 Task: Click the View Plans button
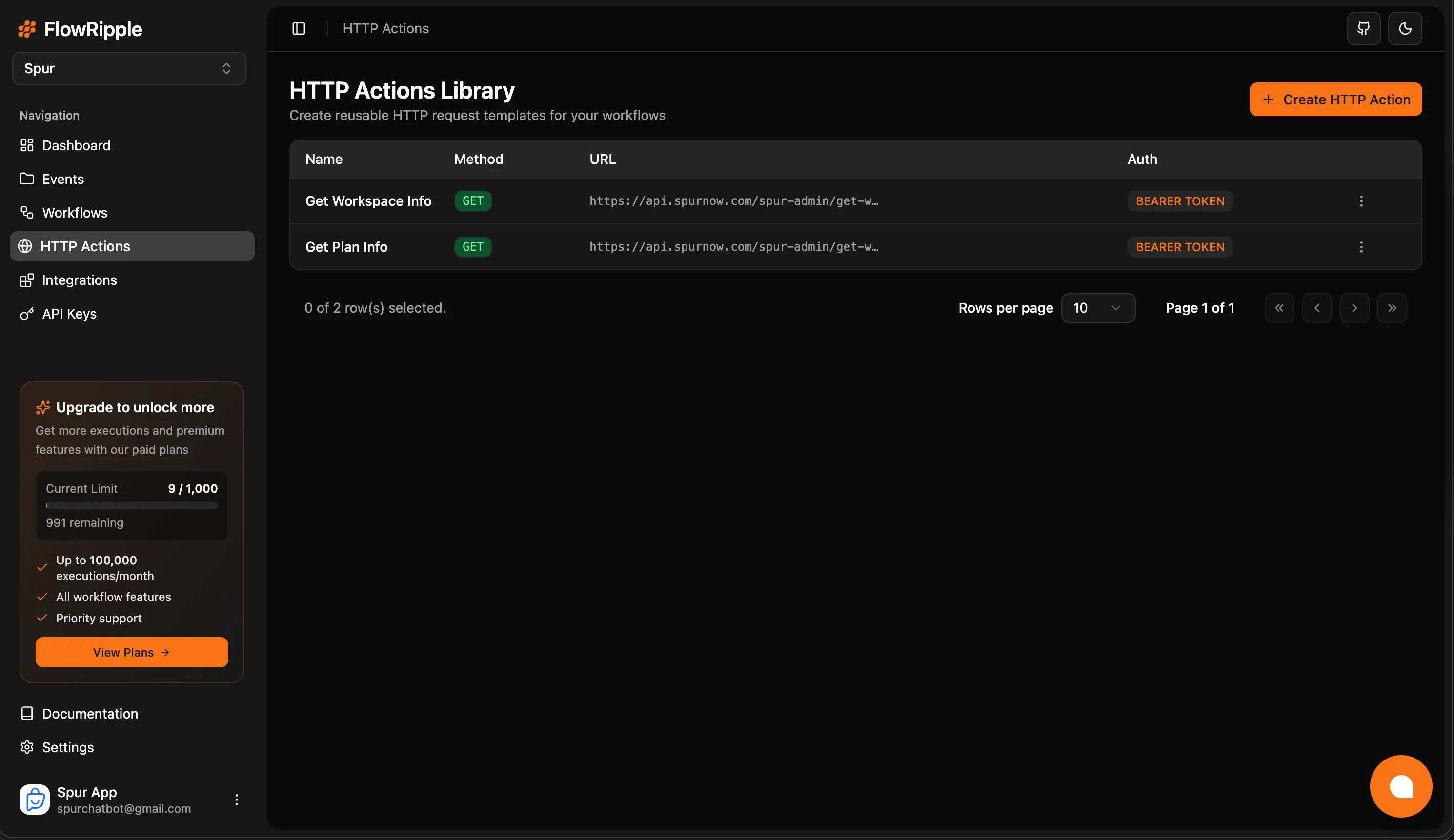(132, 652)
